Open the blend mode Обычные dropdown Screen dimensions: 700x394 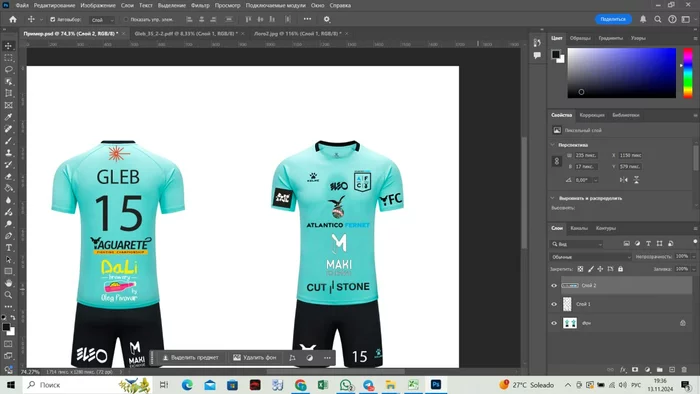tap(590, 257)
